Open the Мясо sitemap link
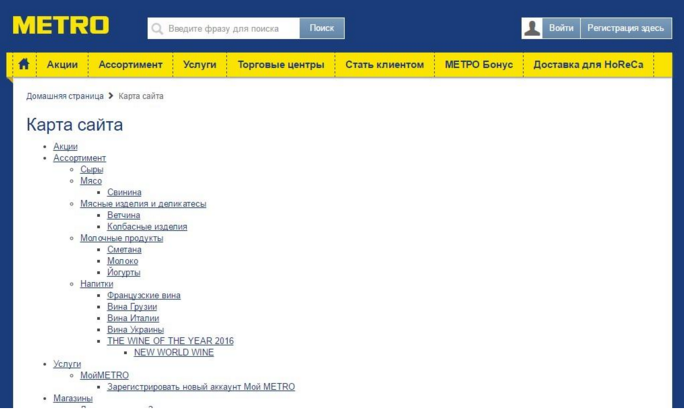The image size is (684, 410). coord(91,181)
